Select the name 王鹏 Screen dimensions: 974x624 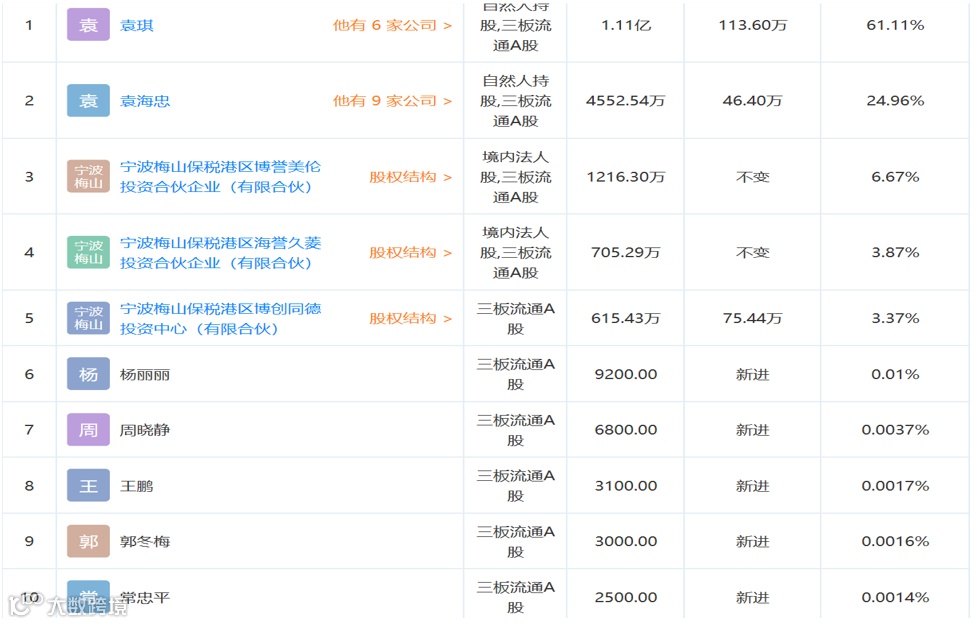click(x=137, y=486)
